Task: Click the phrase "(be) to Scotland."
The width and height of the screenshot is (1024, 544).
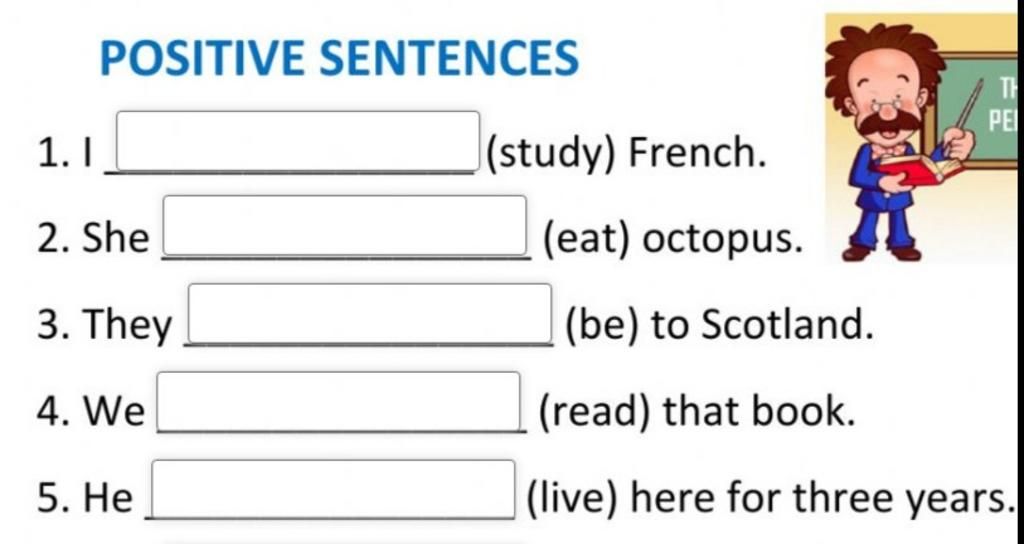Action: coord(718,324)
